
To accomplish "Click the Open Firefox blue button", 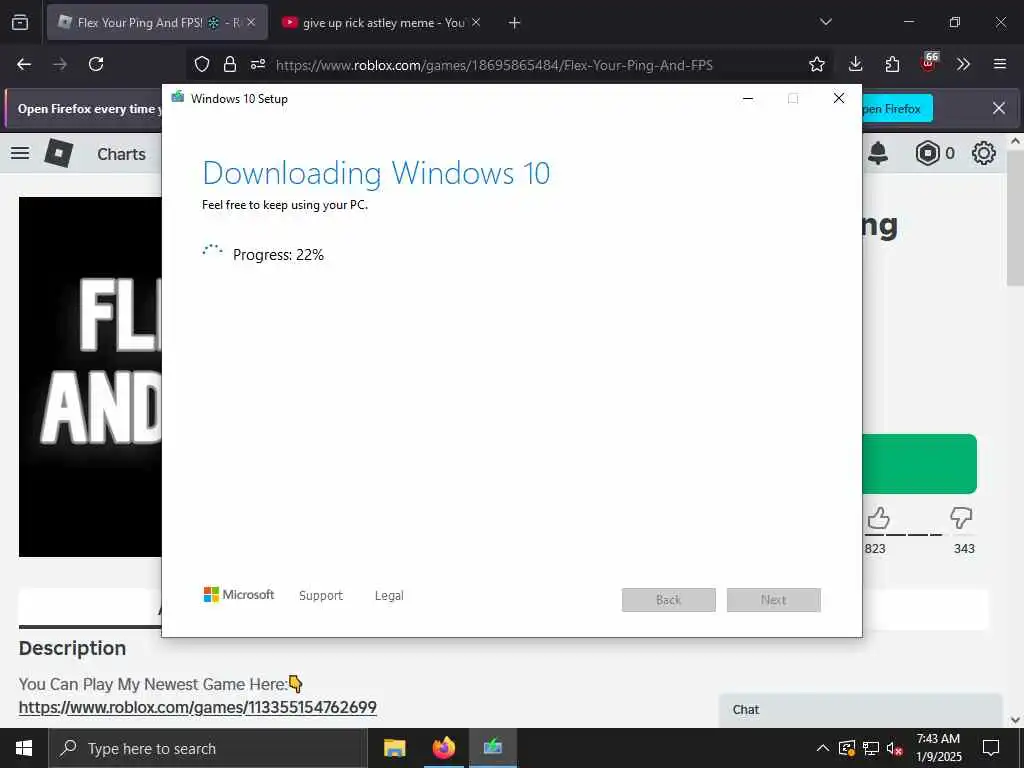I will click(896, 108).
